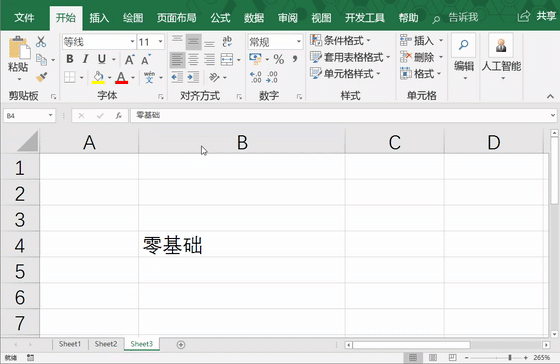560x364 pixels.
Task: Apply yellow fill color bucket
Action: pos(98,77)
